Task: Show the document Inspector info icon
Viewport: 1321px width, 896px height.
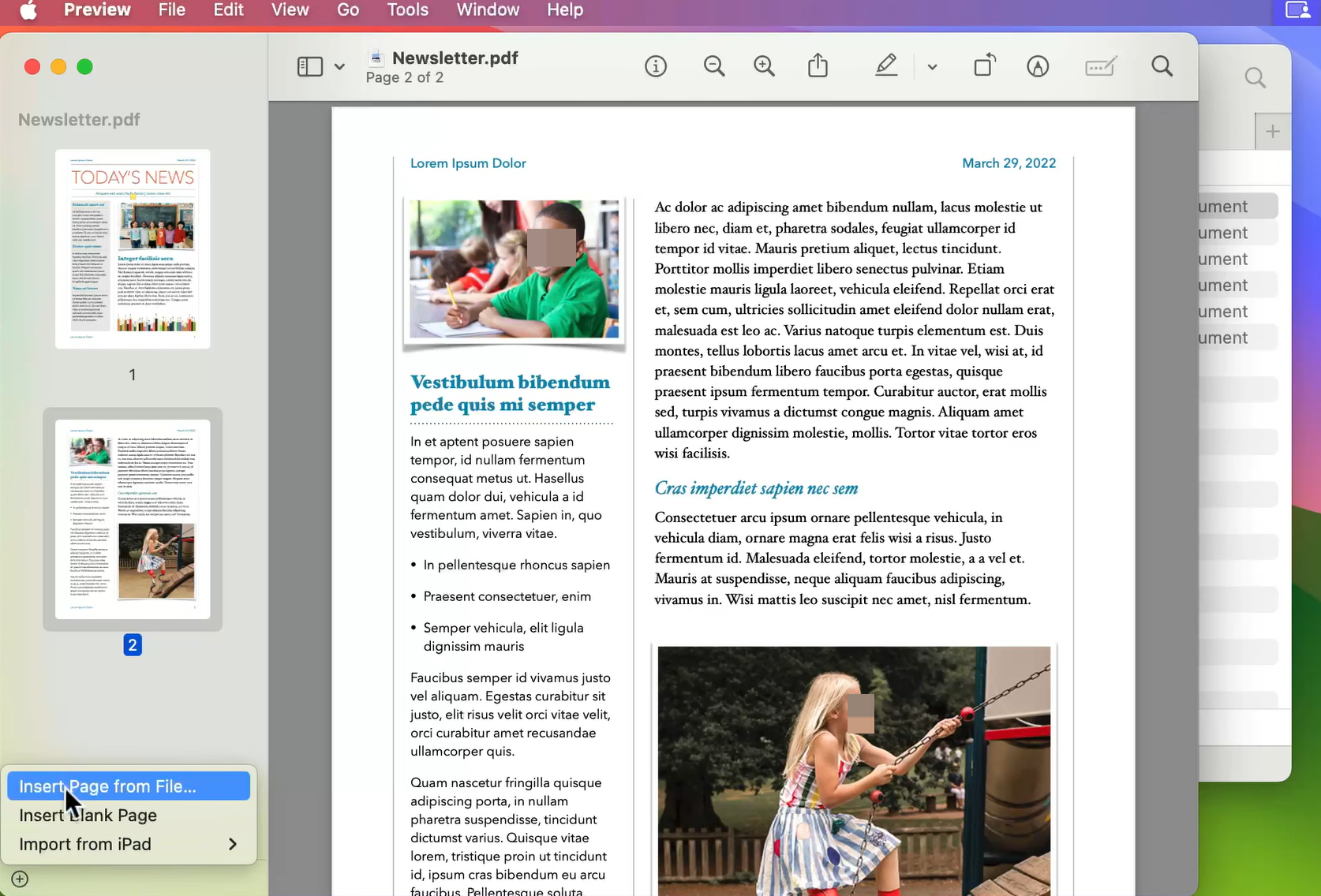Action: coord(656,66)
